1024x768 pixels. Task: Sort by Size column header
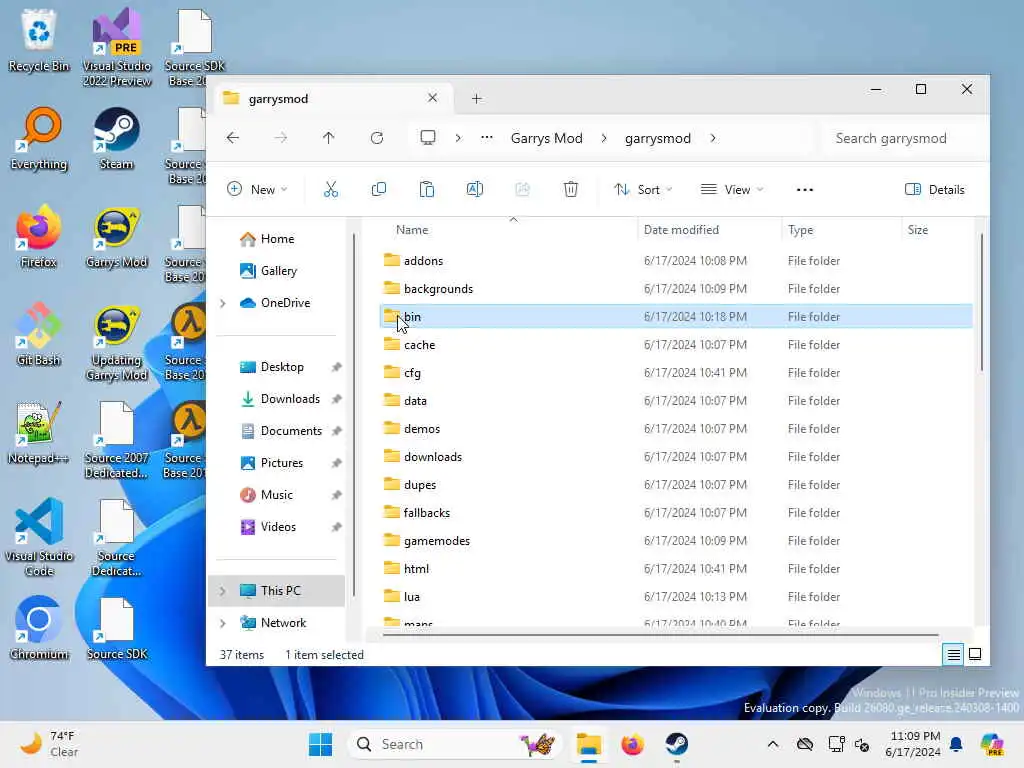(x=918, y=230)
